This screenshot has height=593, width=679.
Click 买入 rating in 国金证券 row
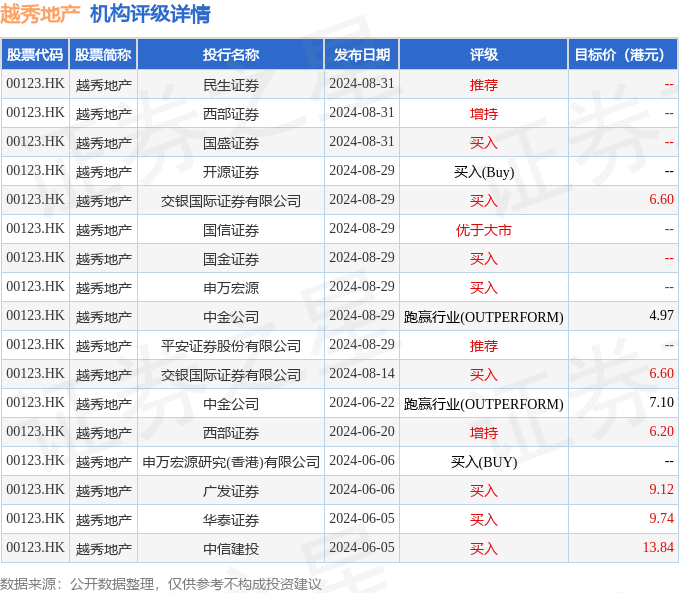click(x=484, y=259)
